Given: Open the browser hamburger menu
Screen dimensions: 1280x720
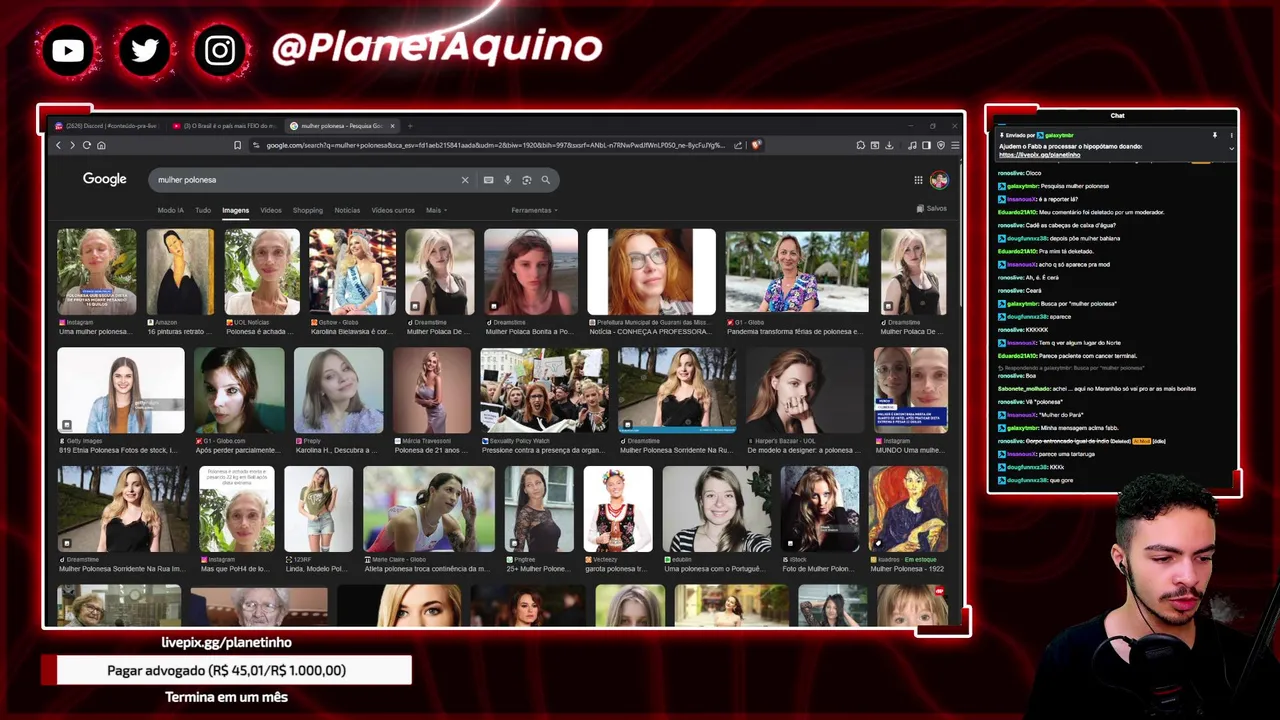Looking at the screenshot, I should click(954, 145).
